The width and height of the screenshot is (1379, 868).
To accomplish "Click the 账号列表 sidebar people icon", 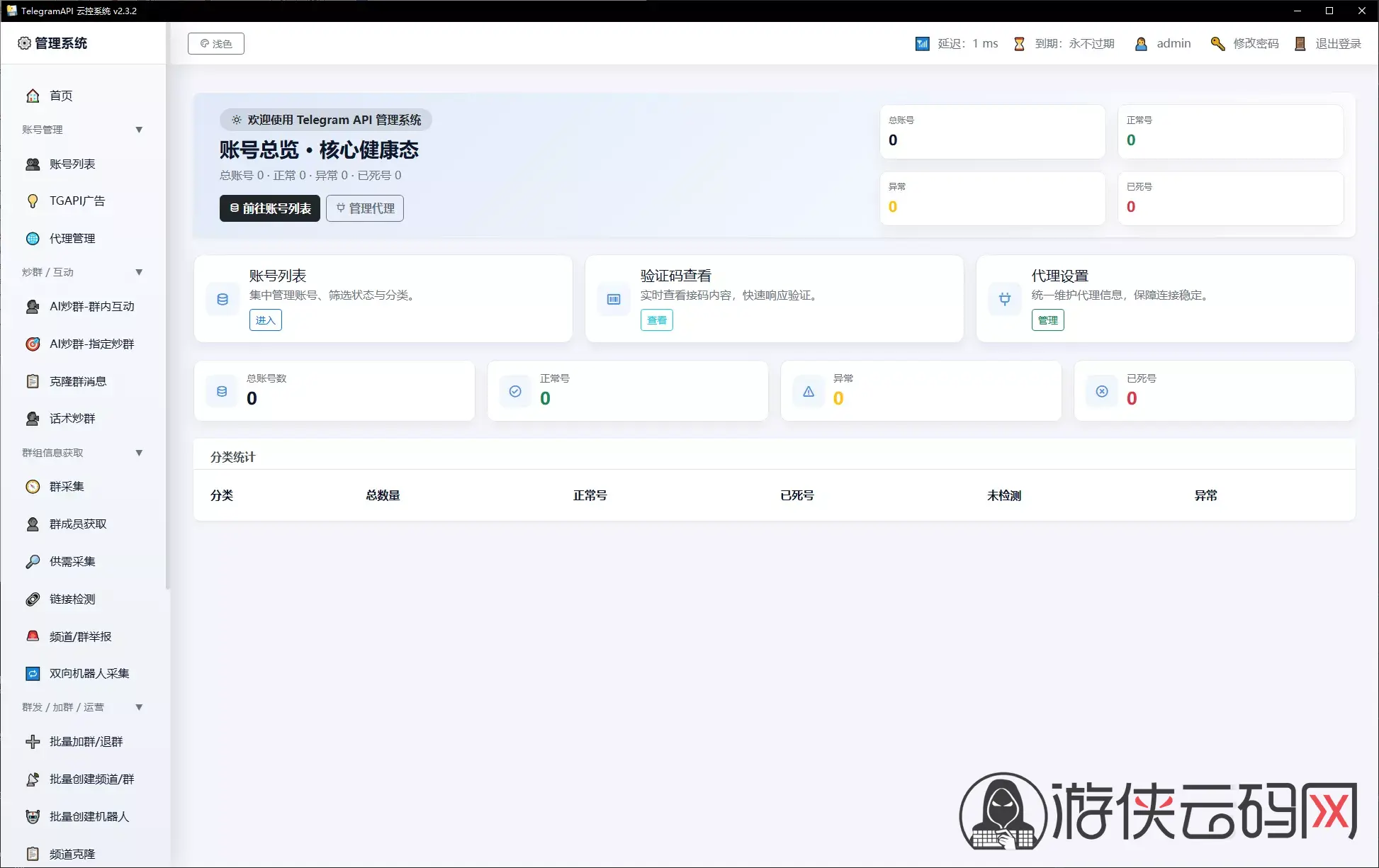I will click(33, 164).
